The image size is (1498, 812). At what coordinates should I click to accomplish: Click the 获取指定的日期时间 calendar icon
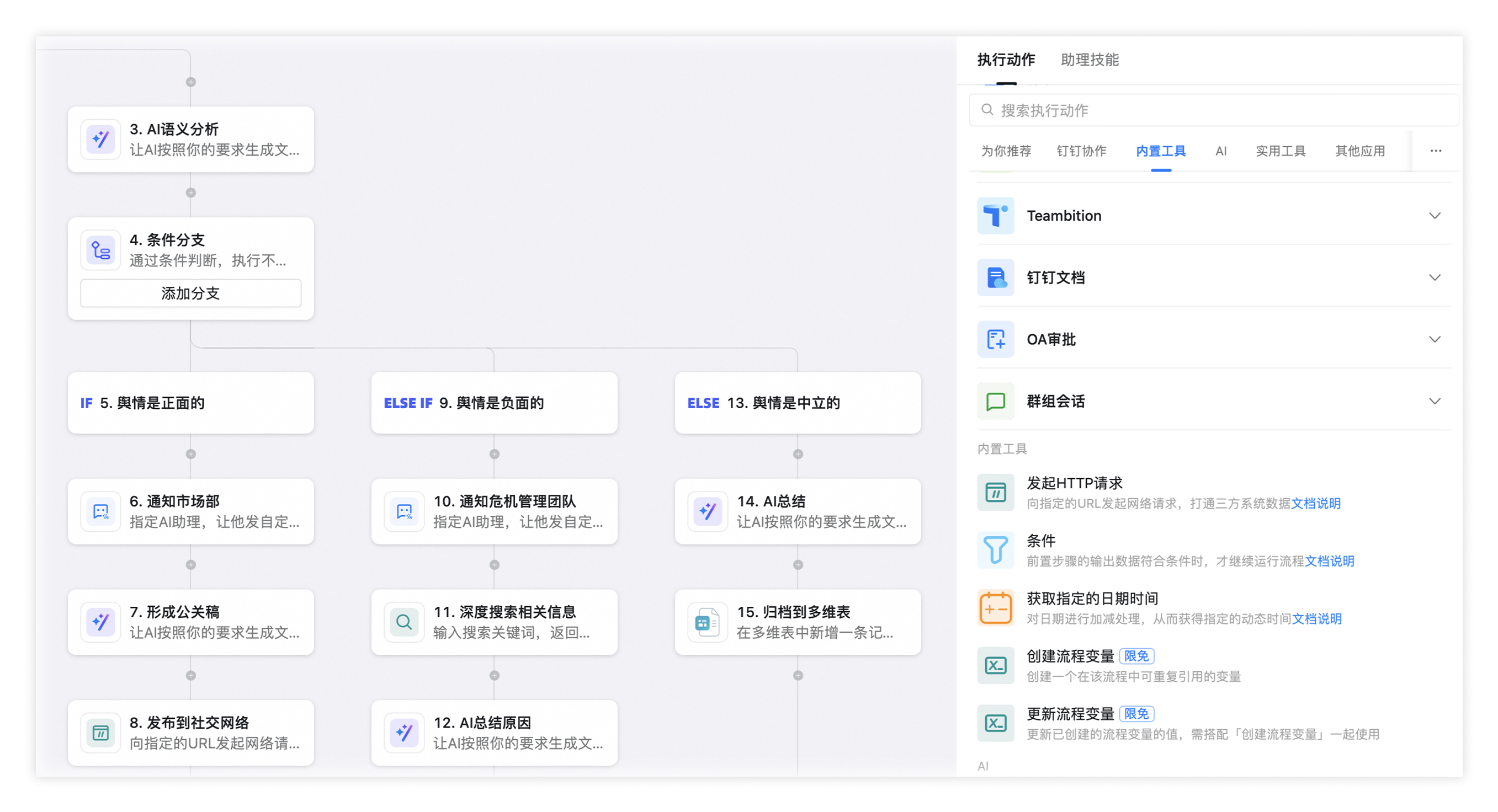[995, 608]
